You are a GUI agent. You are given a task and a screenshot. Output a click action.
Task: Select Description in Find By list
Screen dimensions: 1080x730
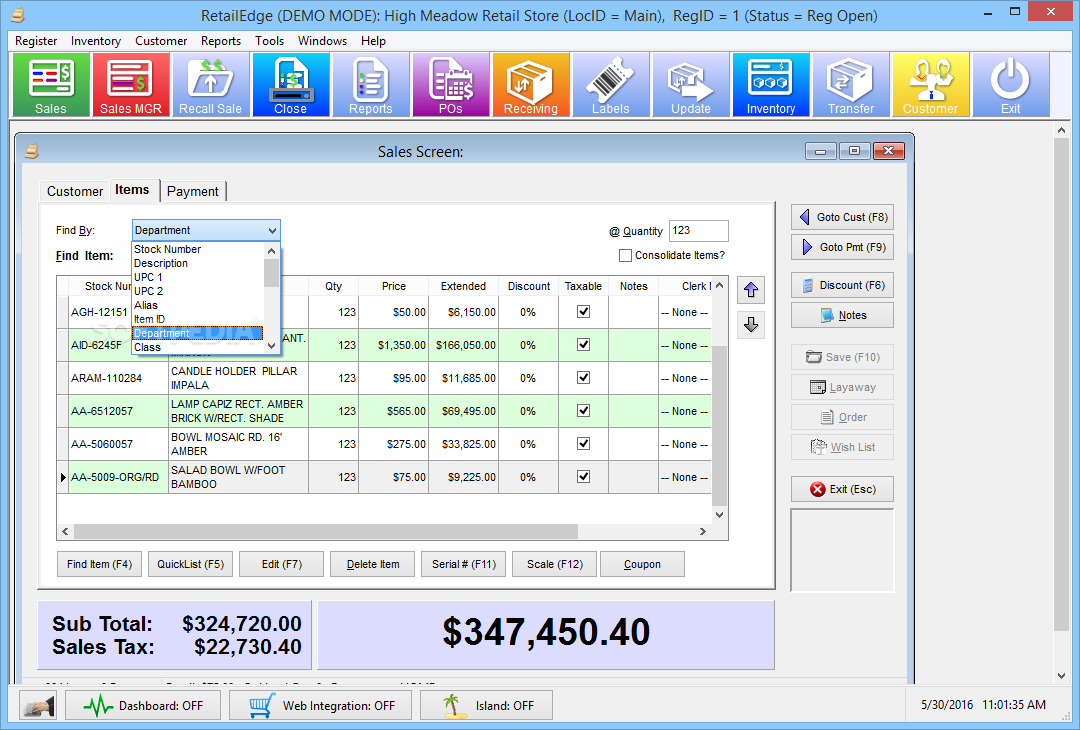198,263
